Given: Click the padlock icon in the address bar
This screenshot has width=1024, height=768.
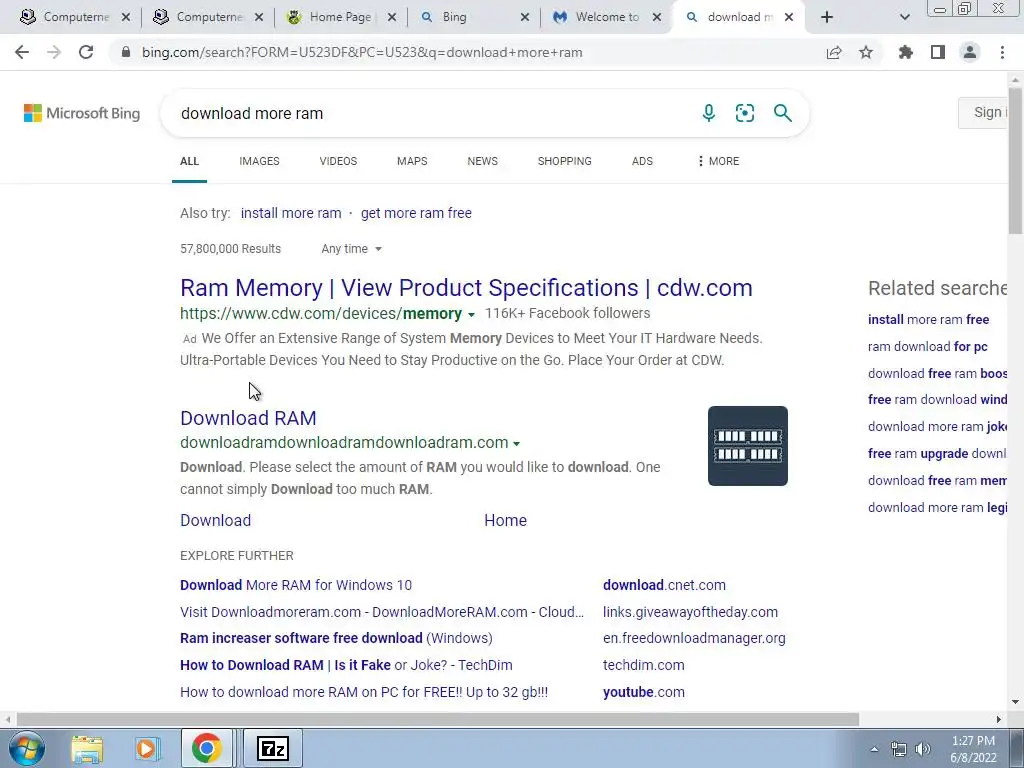Looking at the screenshot, I should tap(126, 52).
